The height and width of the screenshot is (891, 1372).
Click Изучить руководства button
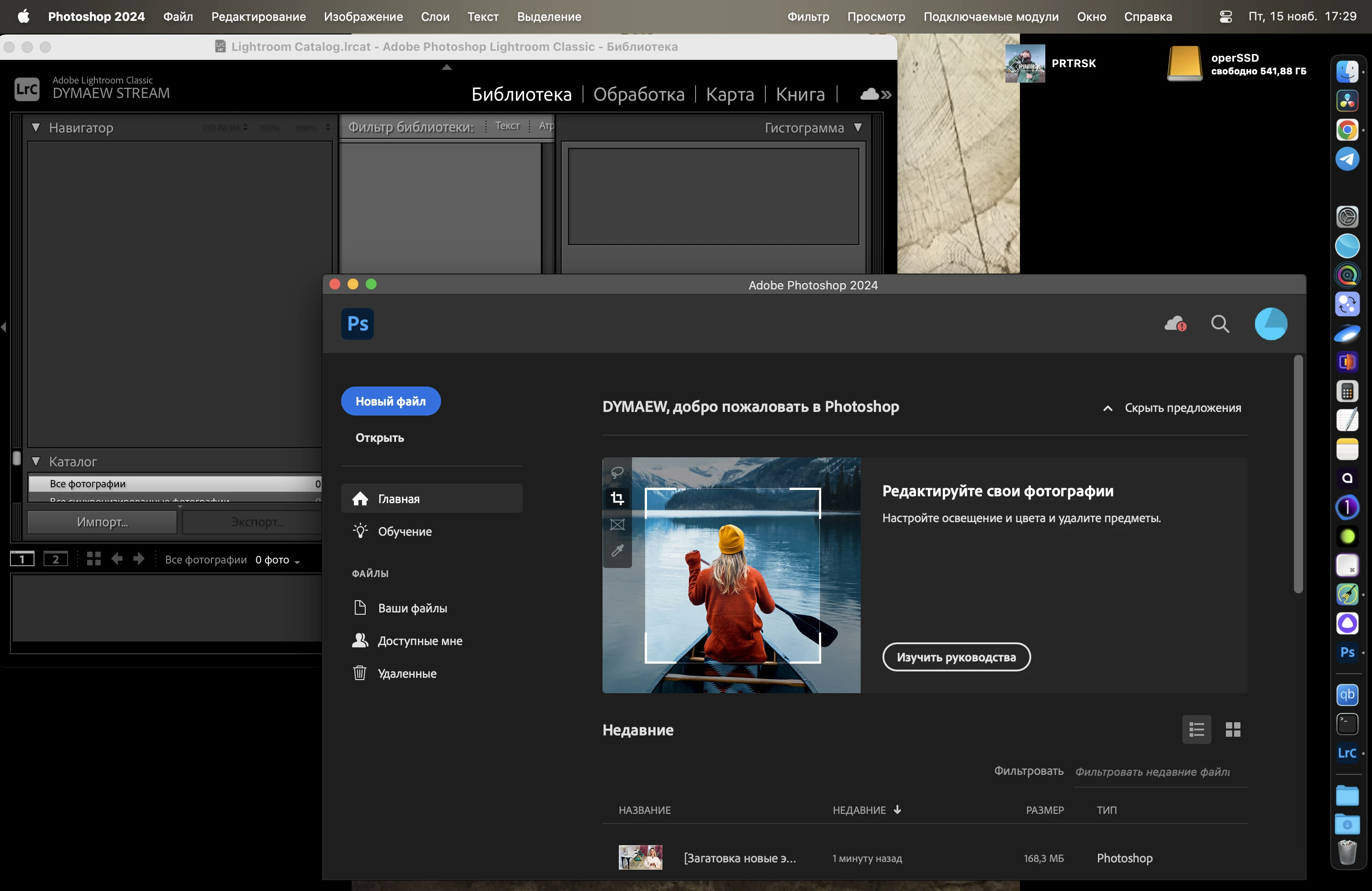[956, 657]
